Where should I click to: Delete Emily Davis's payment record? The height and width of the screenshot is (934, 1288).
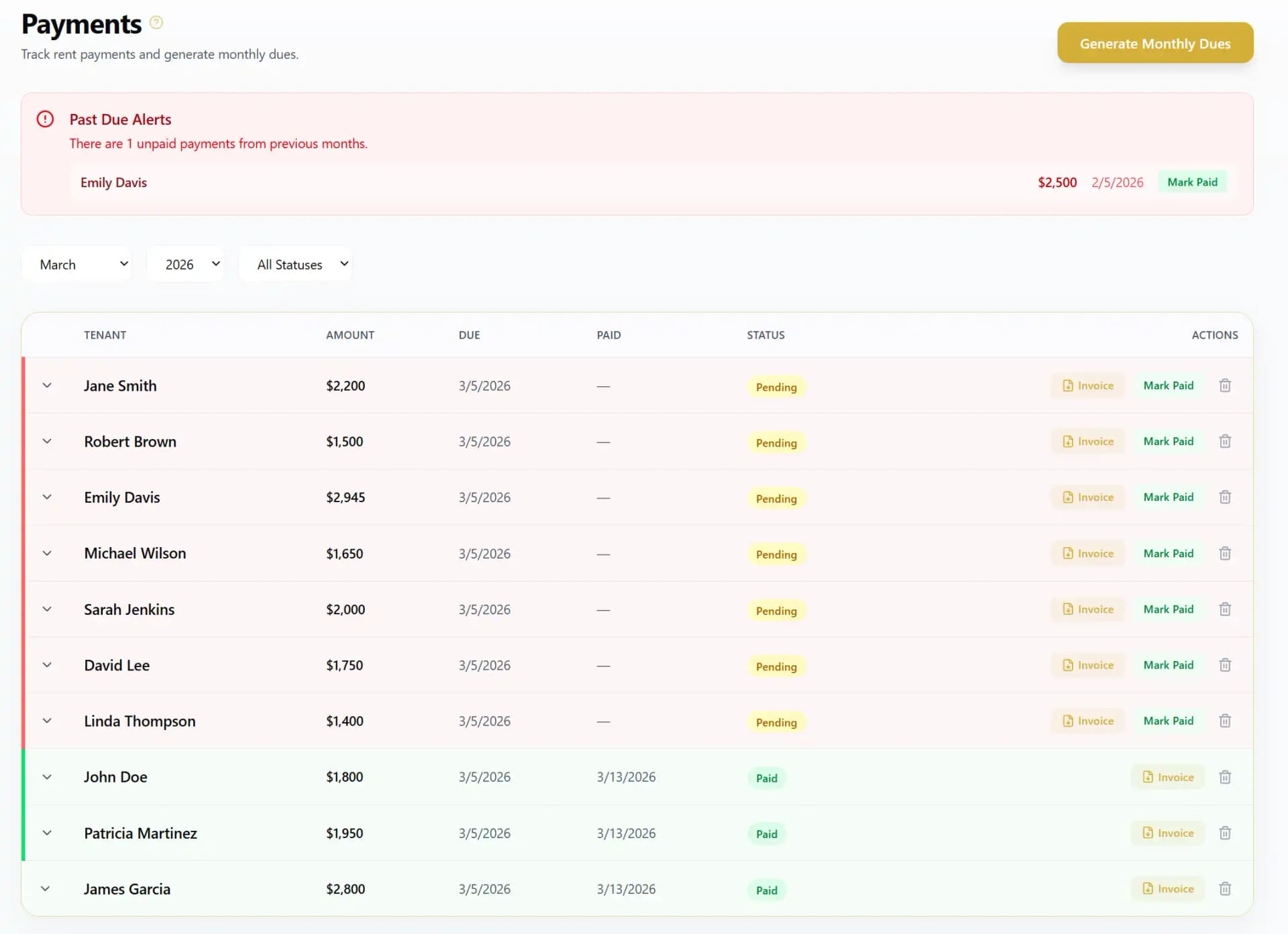click(1225, 497)
